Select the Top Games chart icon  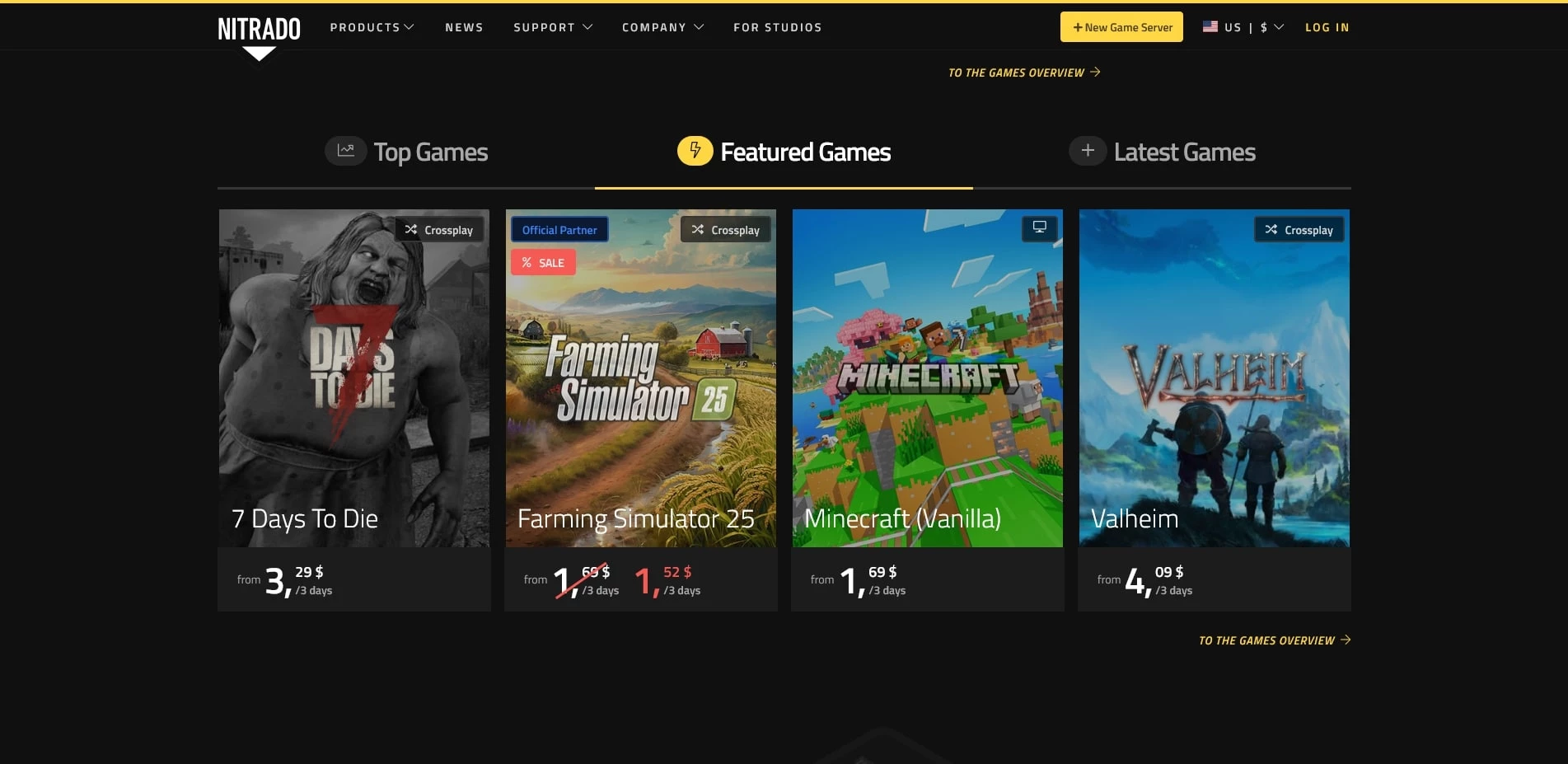pos(346,151)
